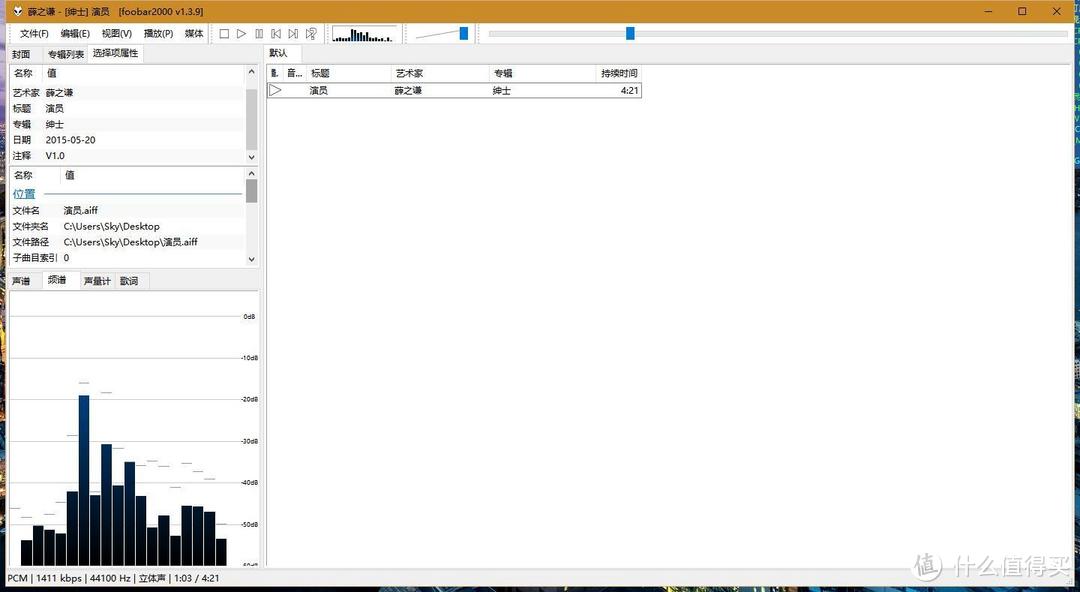Click the 1:03 / 4:21 status time
The image size is (1080, 592).
[196, 578]
